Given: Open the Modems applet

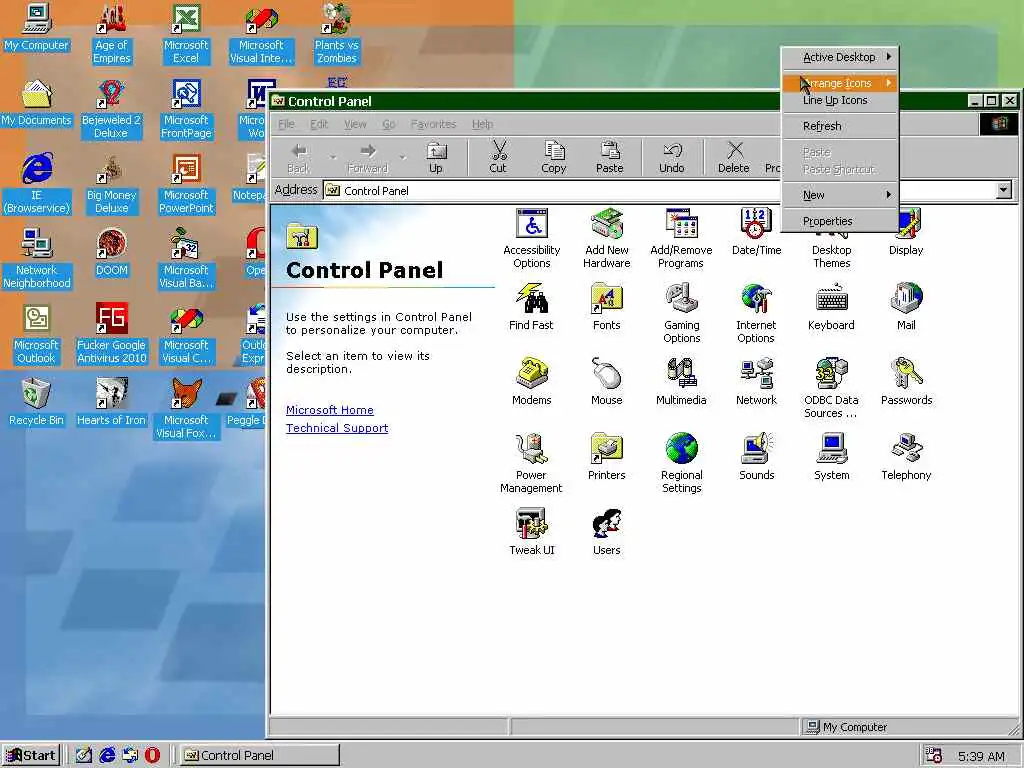Looking at the screenshot, I should click(x=532, y=382).
